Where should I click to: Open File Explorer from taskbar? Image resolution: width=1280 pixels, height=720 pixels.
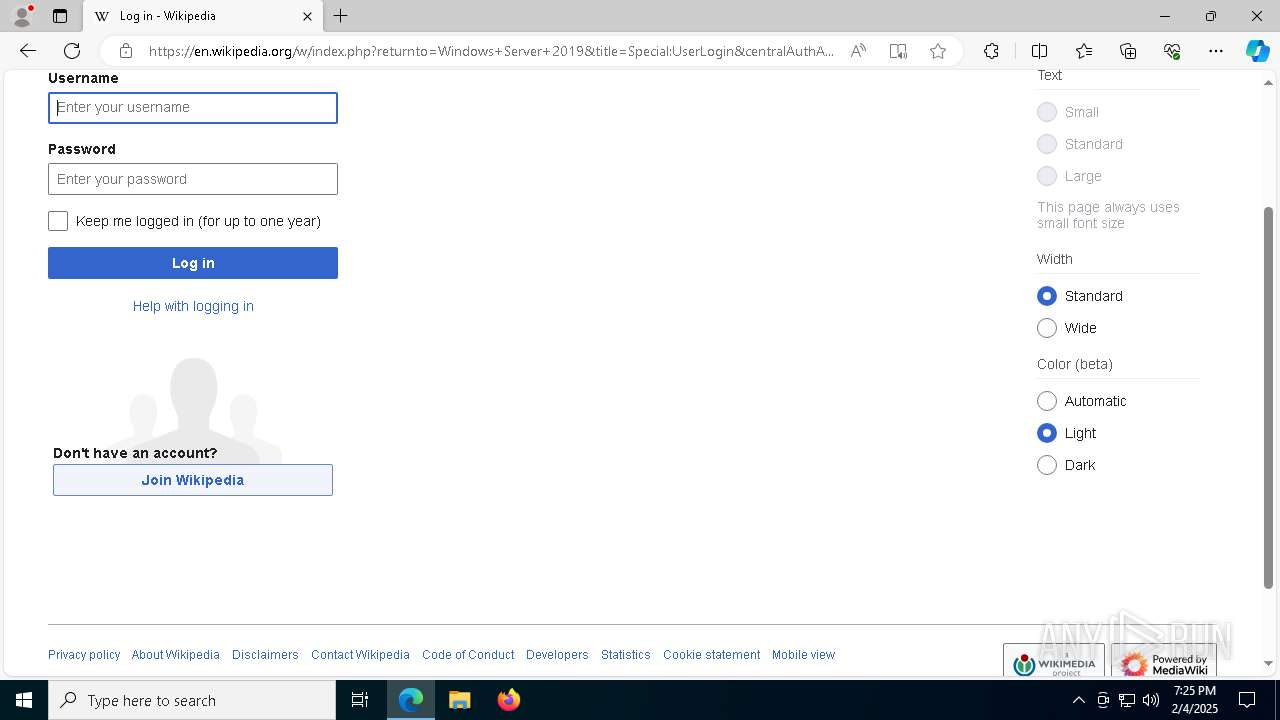coord(460,700)
